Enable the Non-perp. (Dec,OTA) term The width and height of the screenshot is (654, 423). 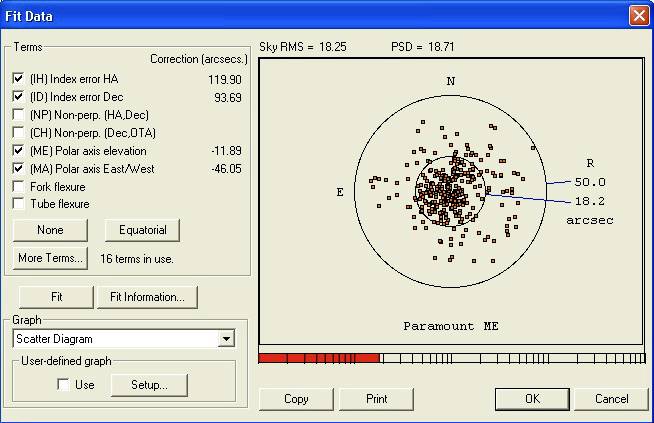tap(19, 133)
